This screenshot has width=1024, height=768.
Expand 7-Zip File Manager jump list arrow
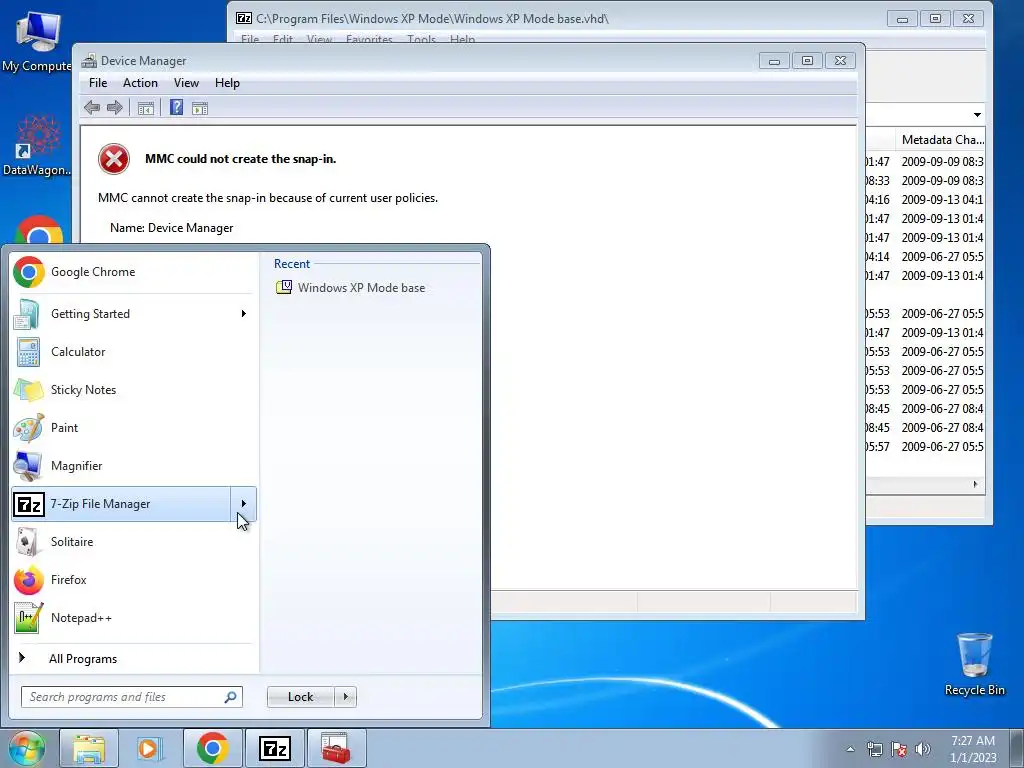244,504
